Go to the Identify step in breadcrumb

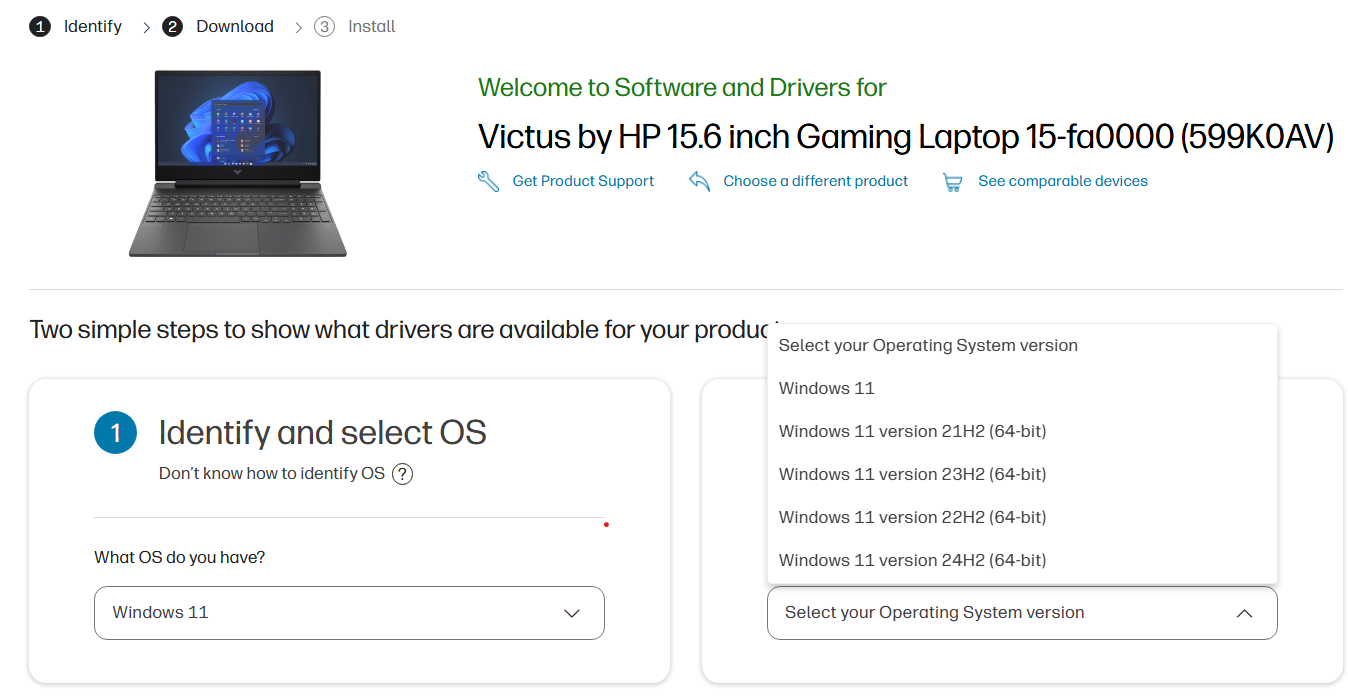pos(93,27)
